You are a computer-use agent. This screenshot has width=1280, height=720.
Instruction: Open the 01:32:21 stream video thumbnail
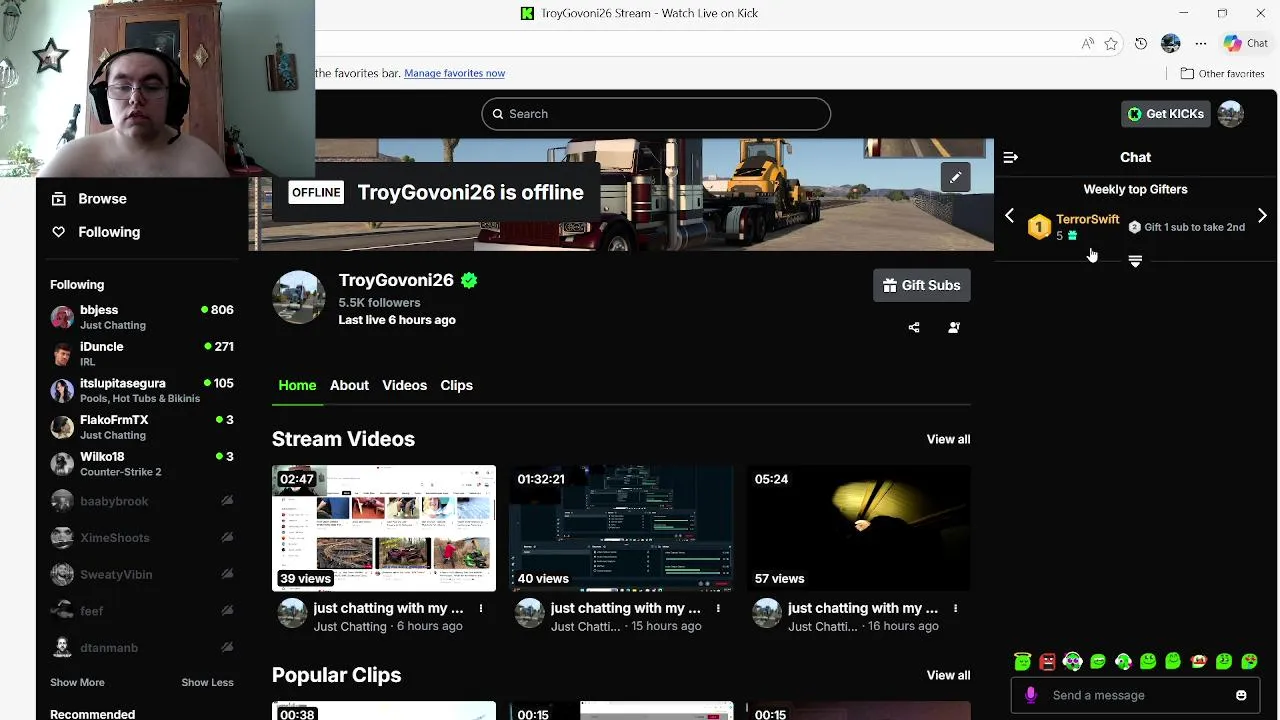pyautogui.click(x=621, y=528)
